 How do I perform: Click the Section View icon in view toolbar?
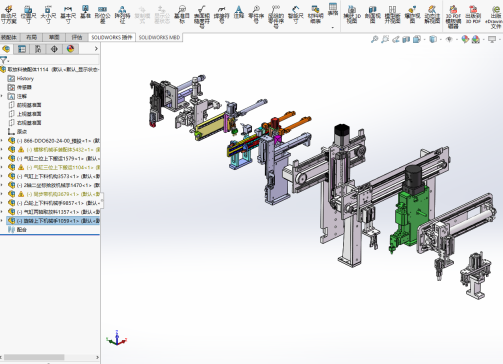tap(406, 39)
